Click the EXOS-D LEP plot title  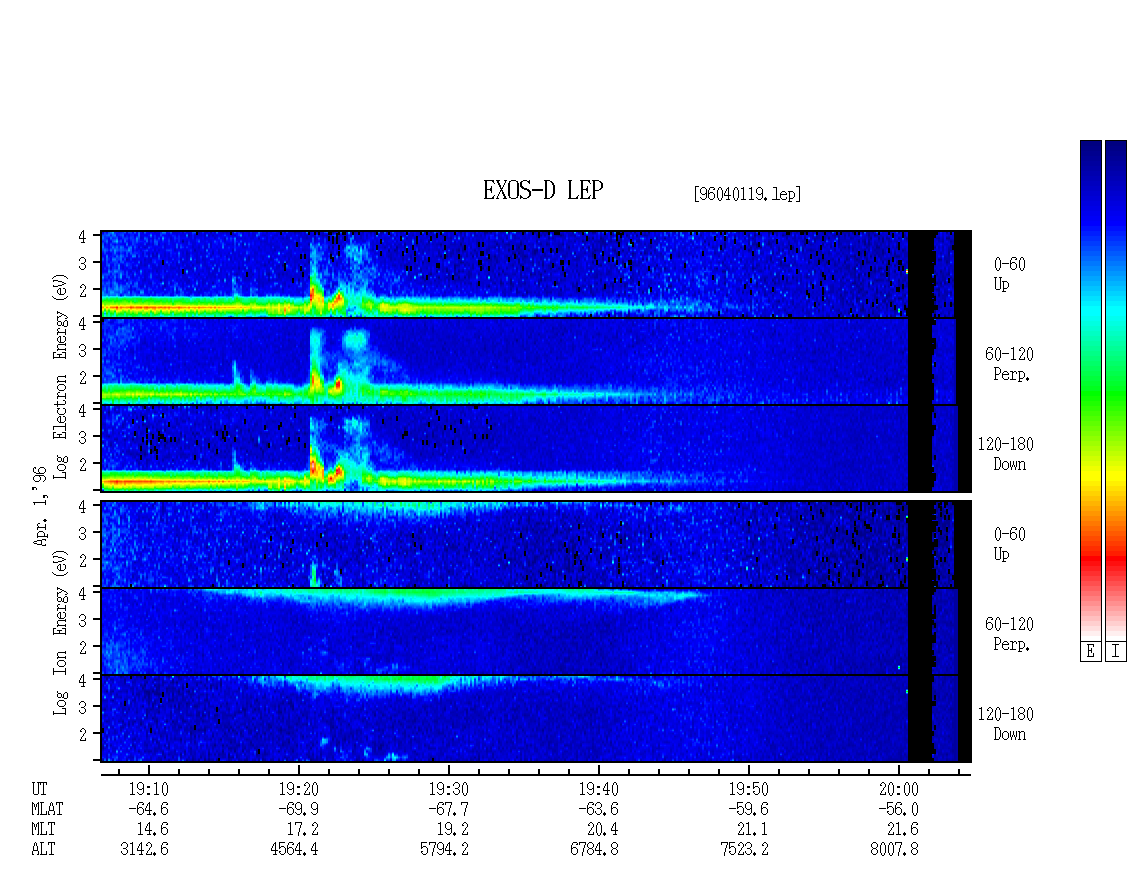click(543, 190)
